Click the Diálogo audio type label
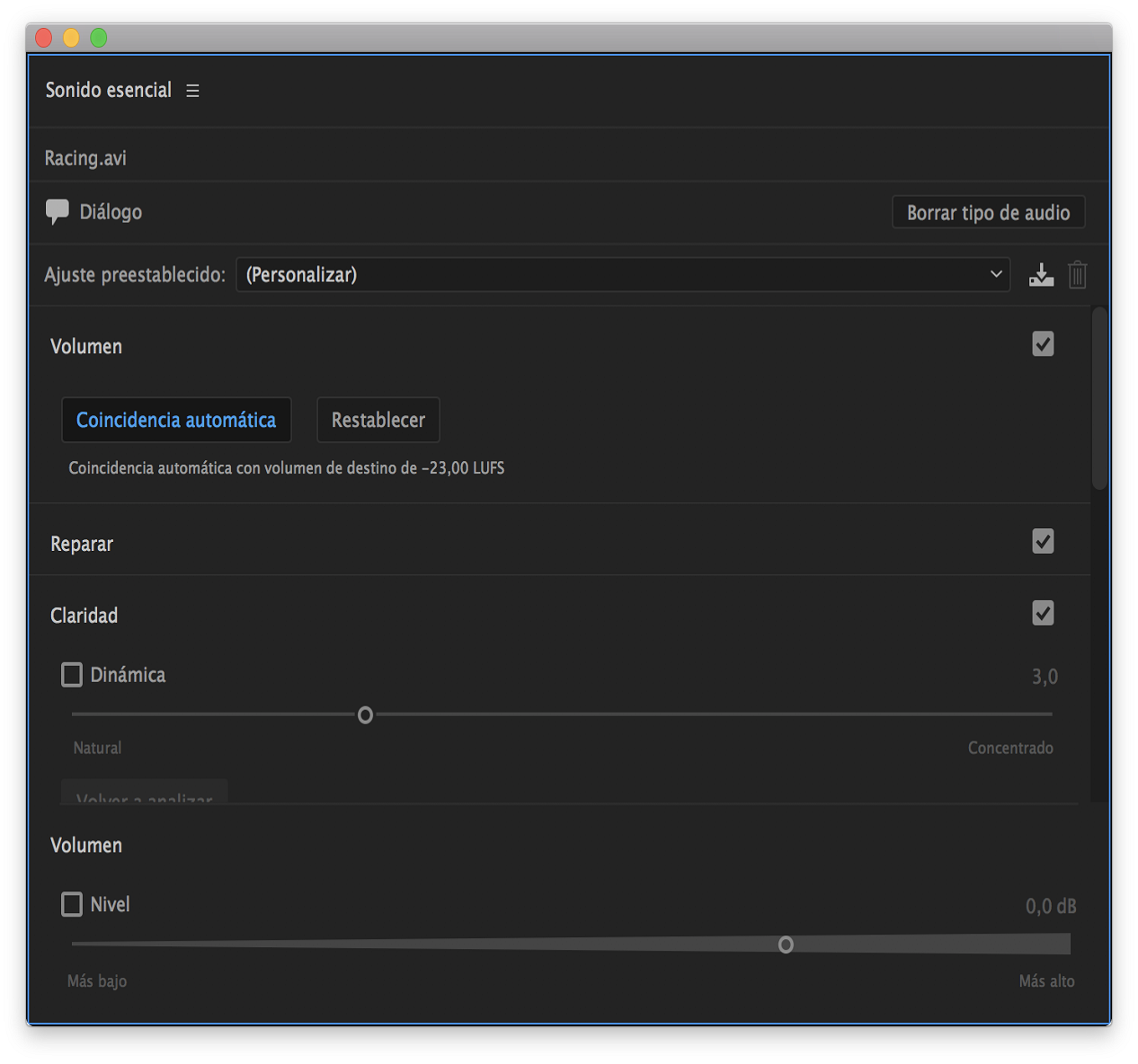The width and height of the screenshot is (1138, 1064). coord(111,212)
